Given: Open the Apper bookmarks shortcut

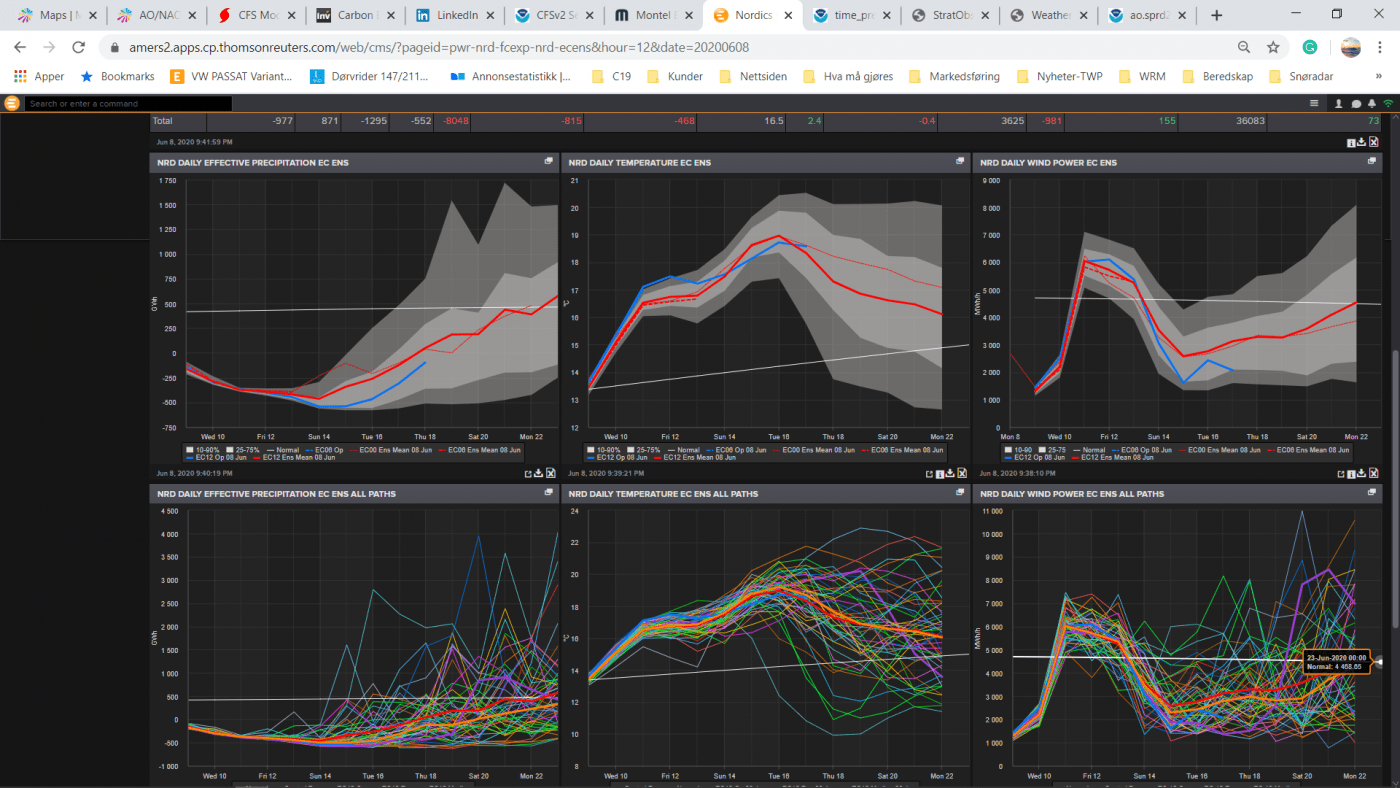Looking at the screenshot, I should point(39,76).
